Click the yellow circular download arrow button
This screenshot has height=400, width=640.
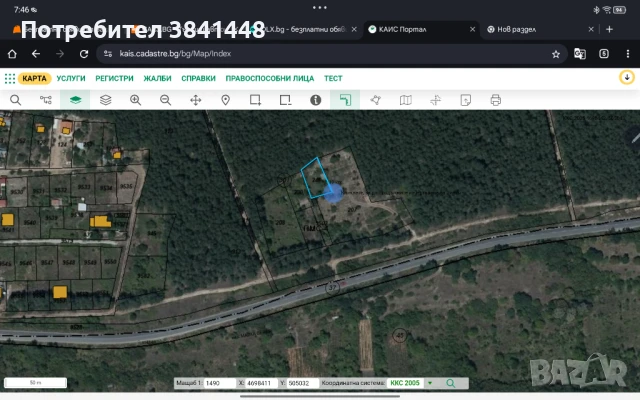point(627,77)
